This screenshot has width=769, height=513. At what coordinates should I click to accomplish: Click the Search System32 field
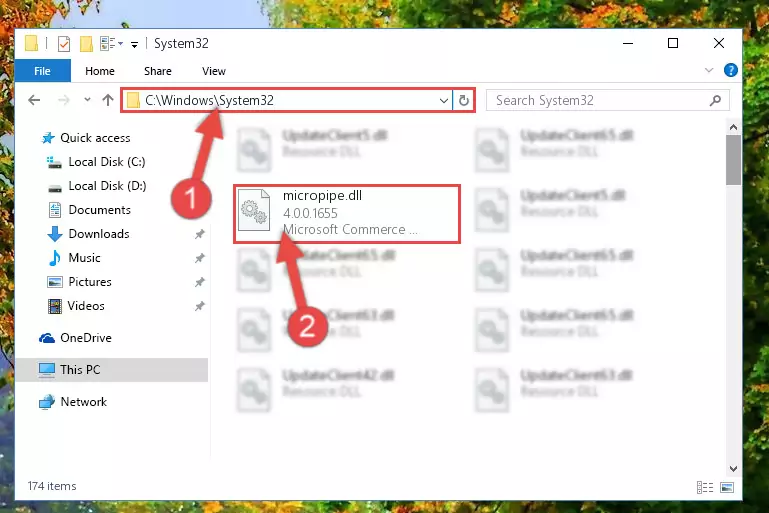tap(608, 101)
